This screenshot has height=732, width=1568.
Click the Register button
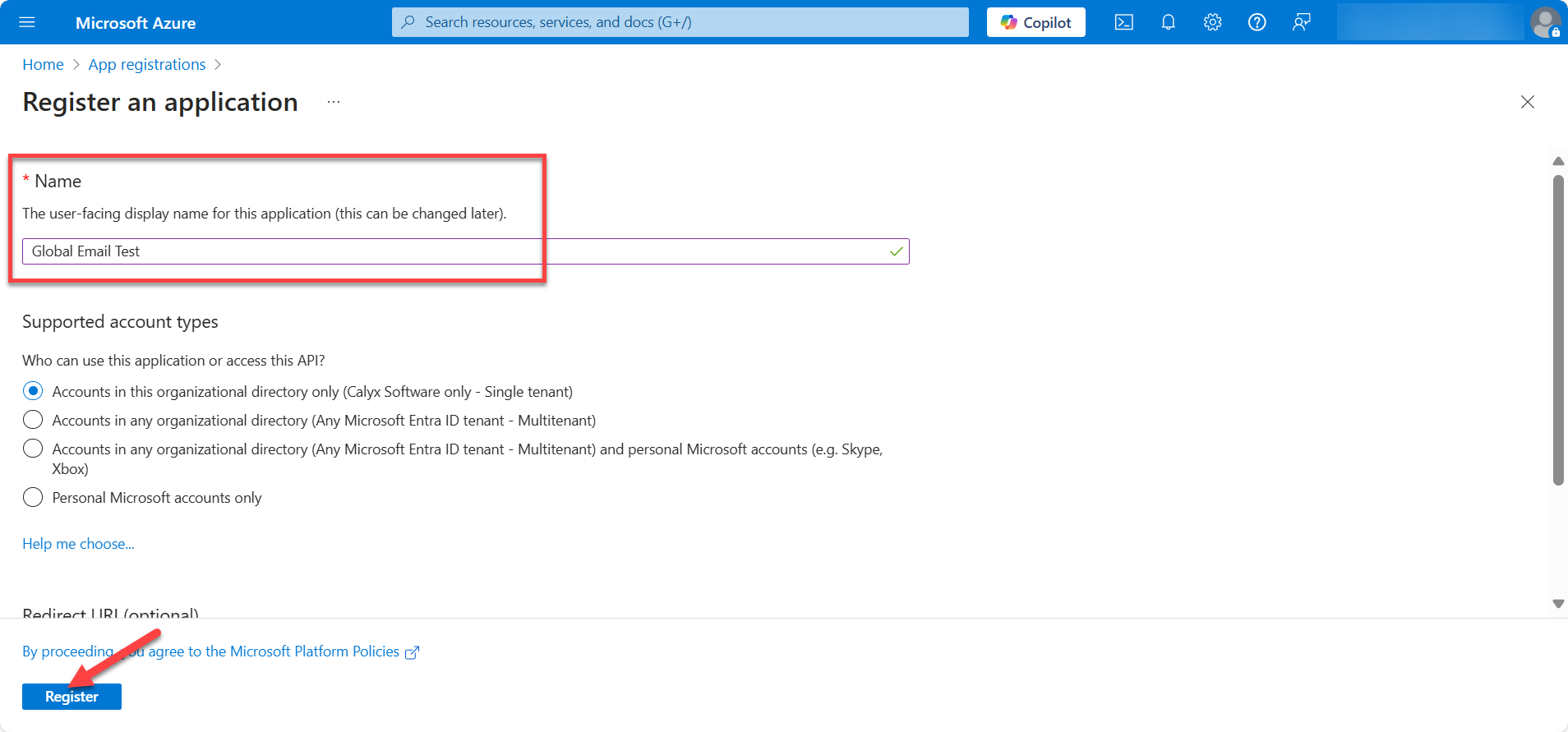[x=71, y=696]
